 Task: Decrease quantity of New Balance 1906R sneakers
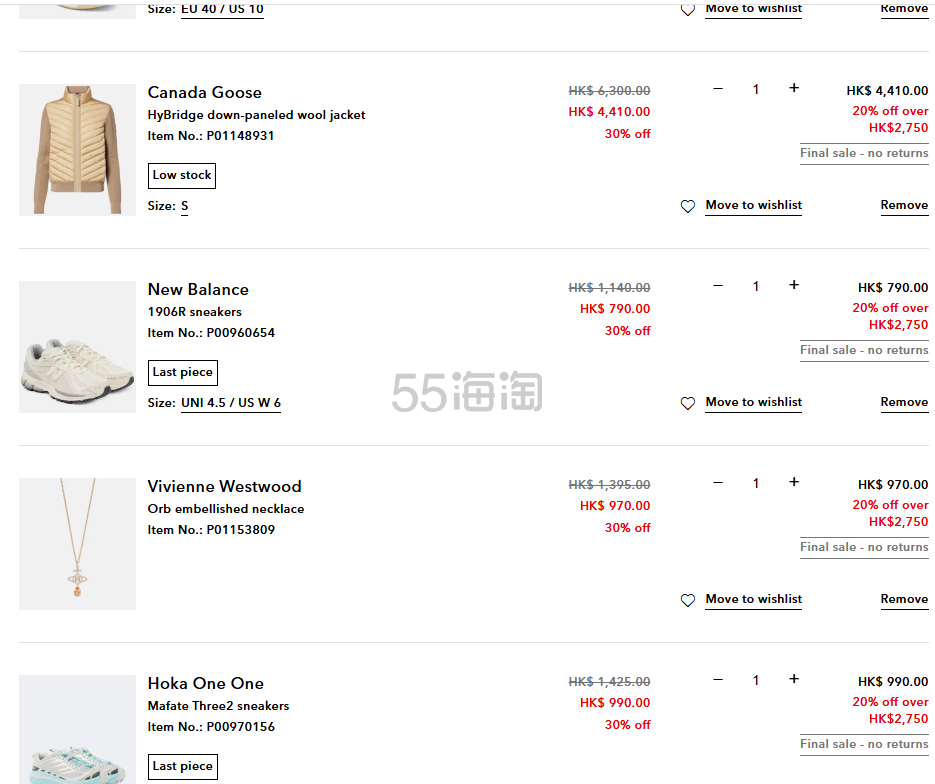click(x=718, y=285)
